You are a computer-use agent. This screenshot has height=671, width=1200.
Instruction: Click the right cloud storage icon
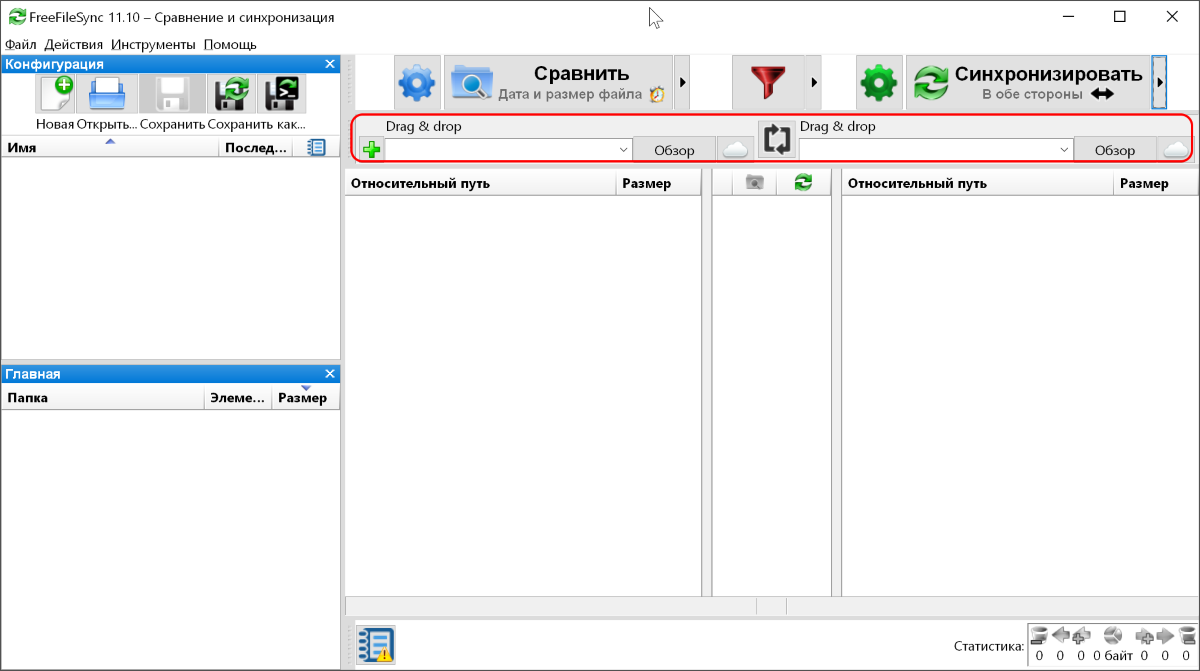coord(1176,149)
